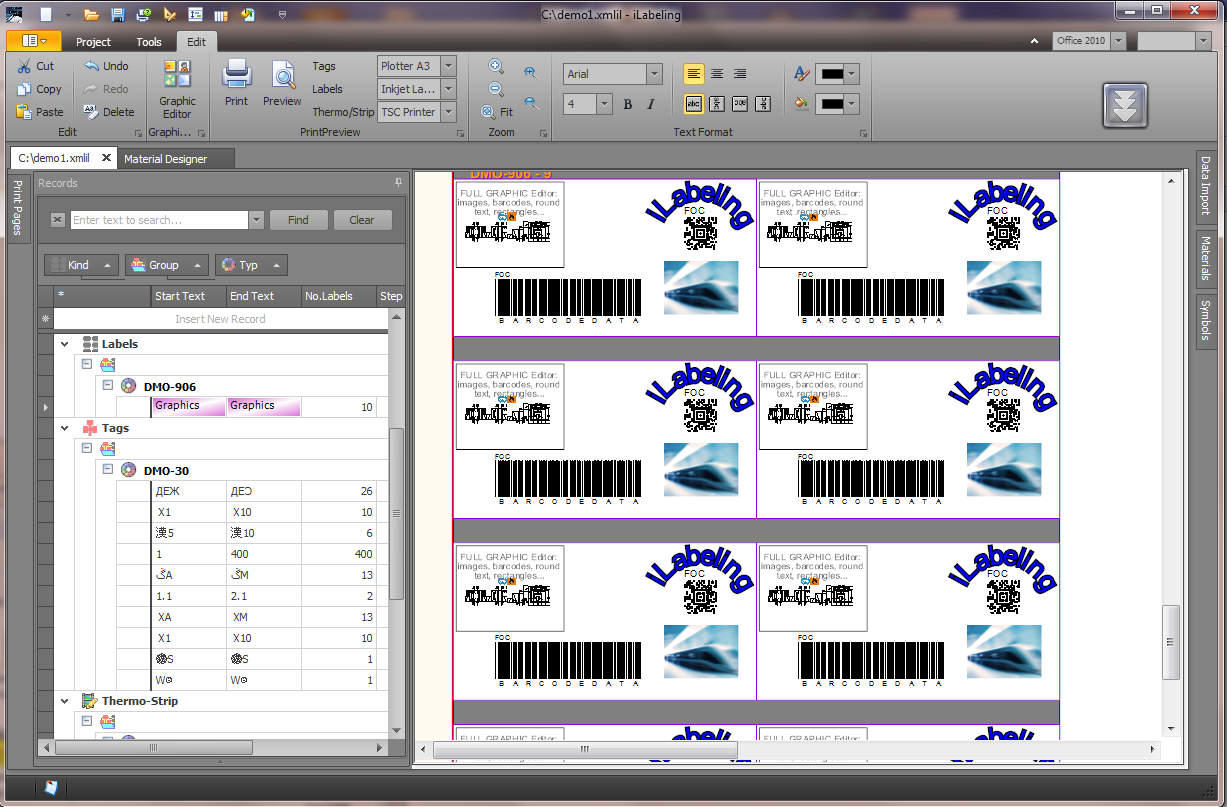Select the second text orientation option
Image resolution: width=1227 pixels, height=807 pixels.
point(717,103)
